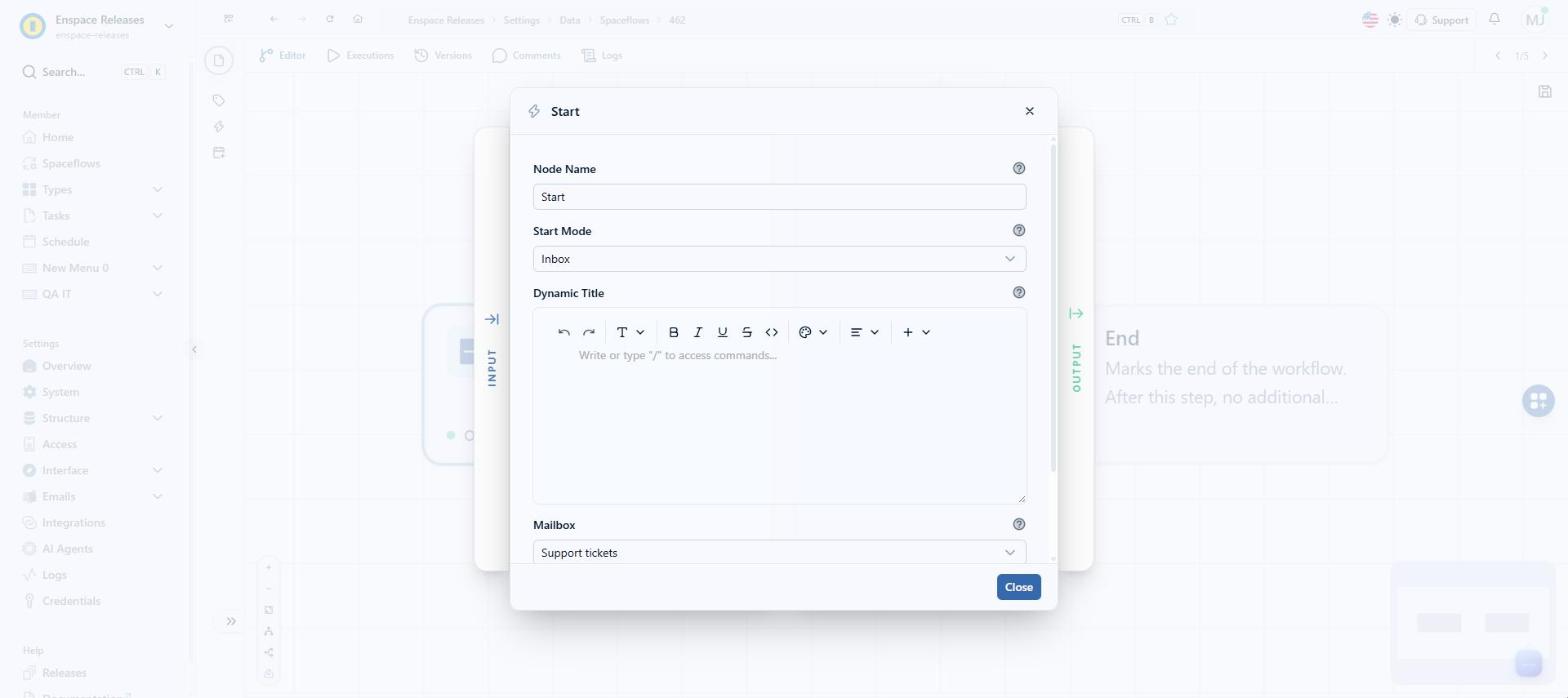Click the OUTPUT side panel tab
Viewport: 1568px width, 698px height.
tap(1076, 350)
